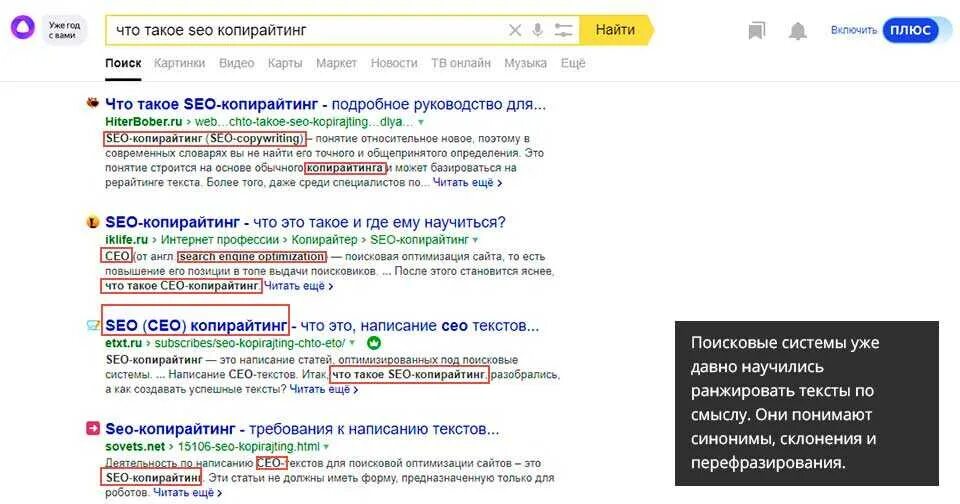Click the sovets.net green domain link
This screenshot has width=960, height=504.
click(135, 446)
